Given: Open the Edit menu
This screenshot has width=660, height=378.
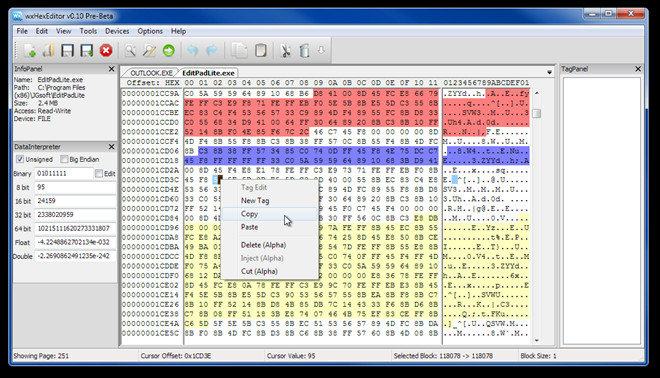Looking at the screenshot, I should [41, 31].
